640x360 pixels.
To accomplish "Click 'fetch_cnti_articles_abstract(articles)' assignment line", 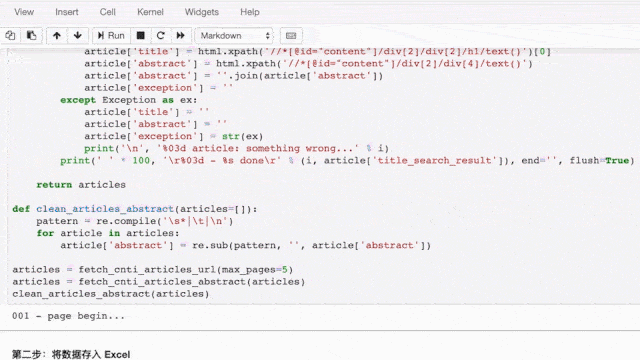I will point(158,282).
